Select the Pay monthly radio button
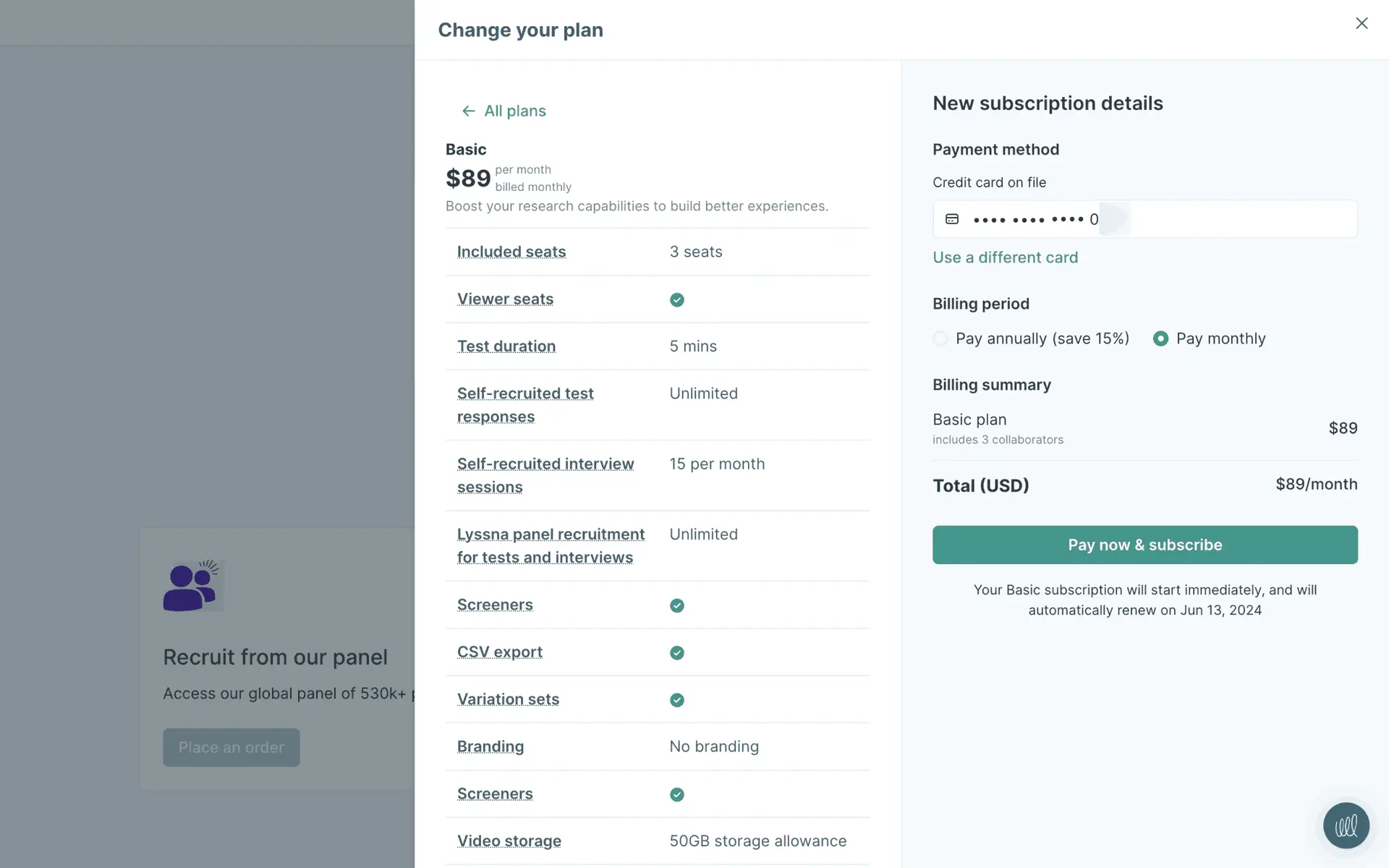Screen dimensions: 1389x868 1160,339
